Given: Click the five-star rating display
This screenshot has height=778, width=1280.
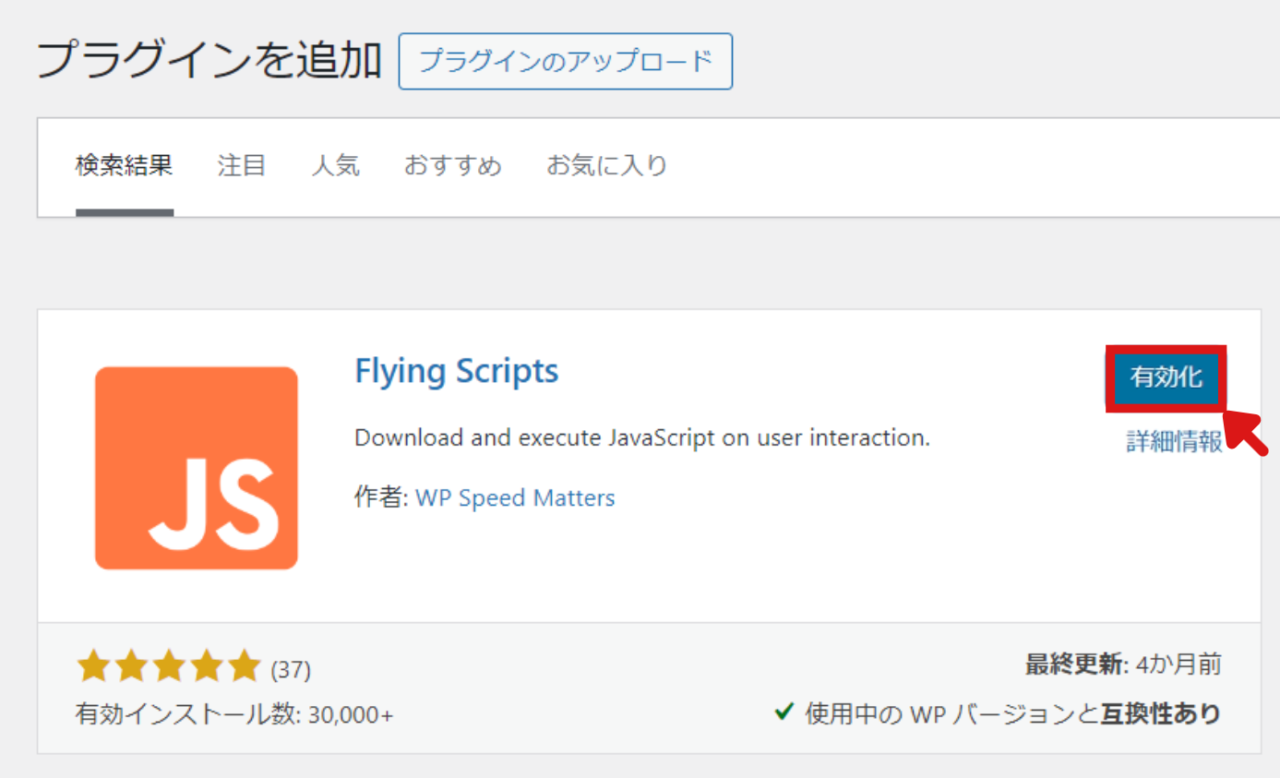Looking at the screenshot, I should (x=170, y=664).
